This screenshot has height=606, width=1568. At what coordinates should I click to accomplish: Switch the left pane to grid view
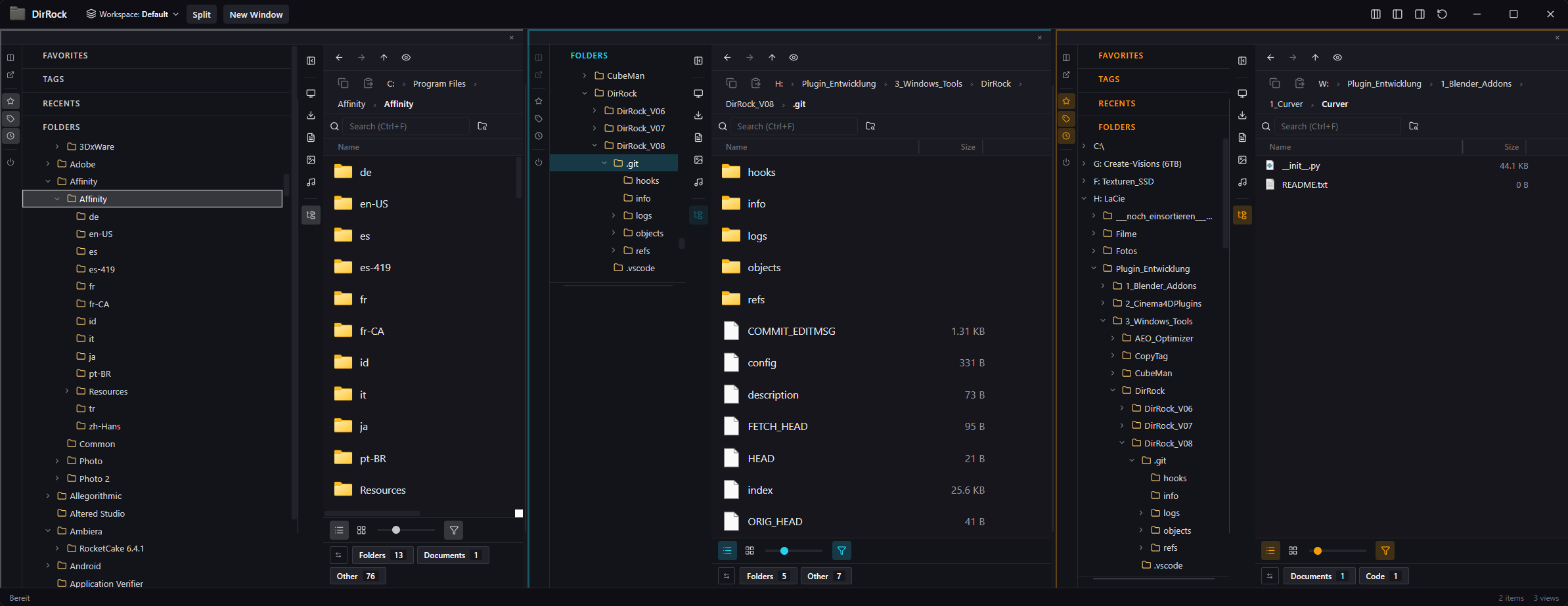361,530
